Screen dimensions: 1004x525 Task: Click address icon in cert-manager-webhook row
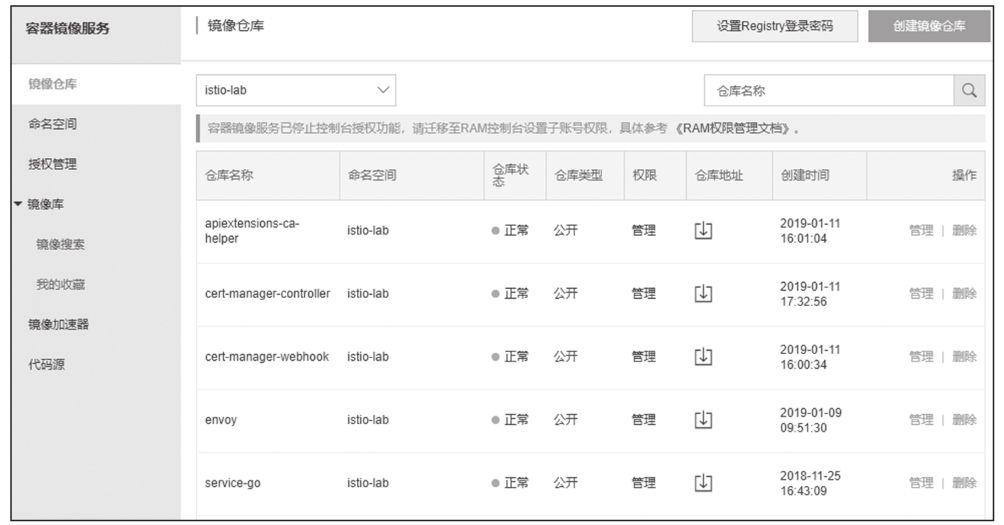point(703,356)
